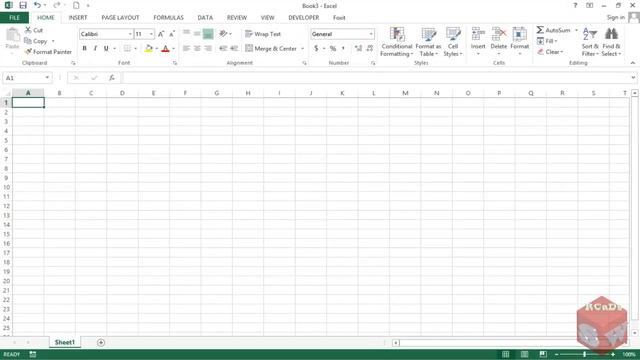Switch to the DEVELOPER tab
Viewport: 640px width, 360px height.
click(x=304, y=18)
